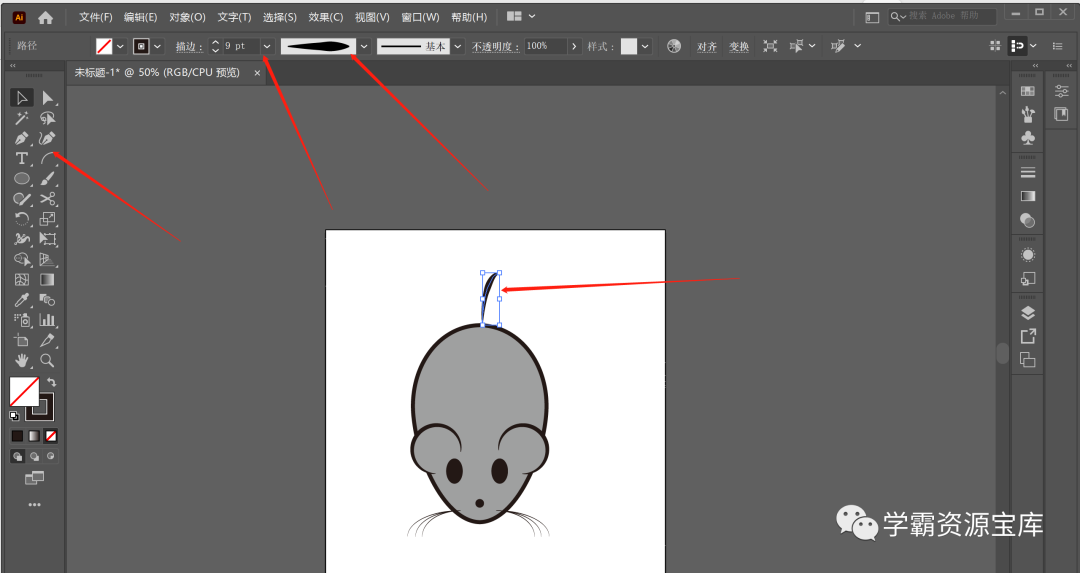Open the Symbols panel club icon

tap(1027, 138)
